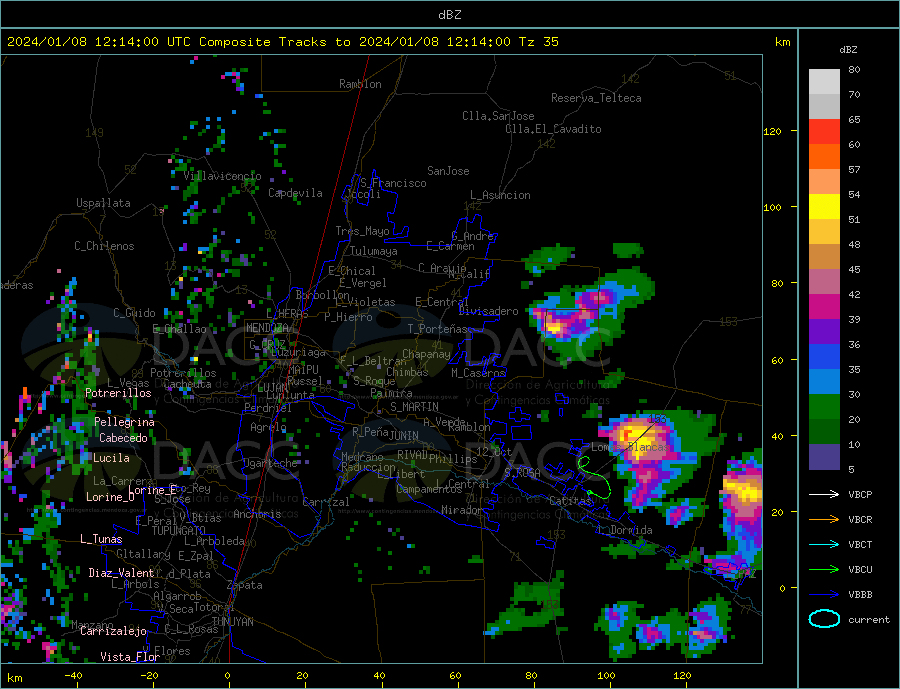Click the yellow storm core near Divisadero
The height and width of the screenshot is (689, 900).
click(554, 327)
